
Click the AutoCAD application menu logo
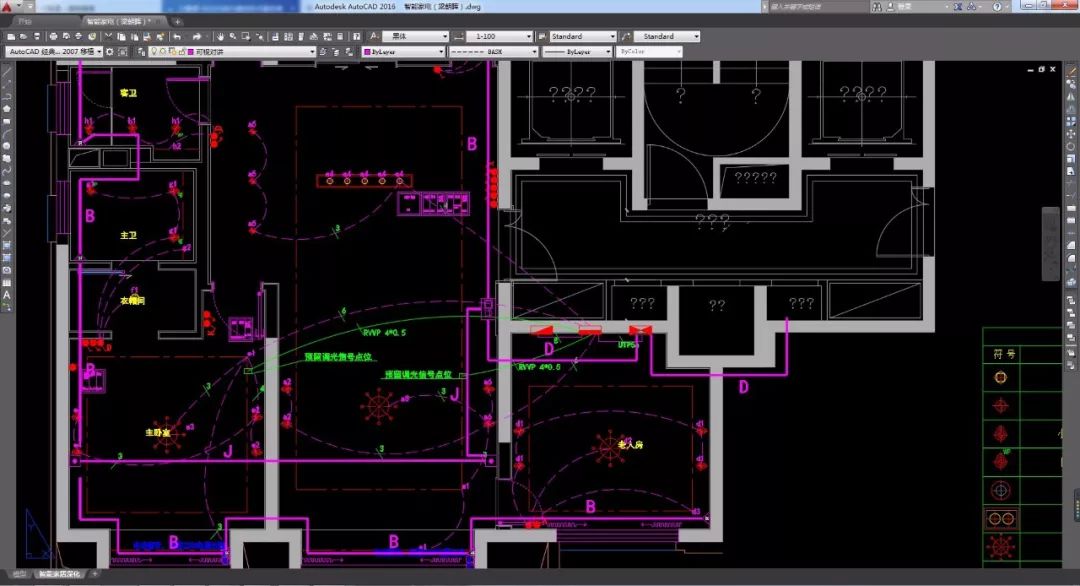(x=8, y=6)
